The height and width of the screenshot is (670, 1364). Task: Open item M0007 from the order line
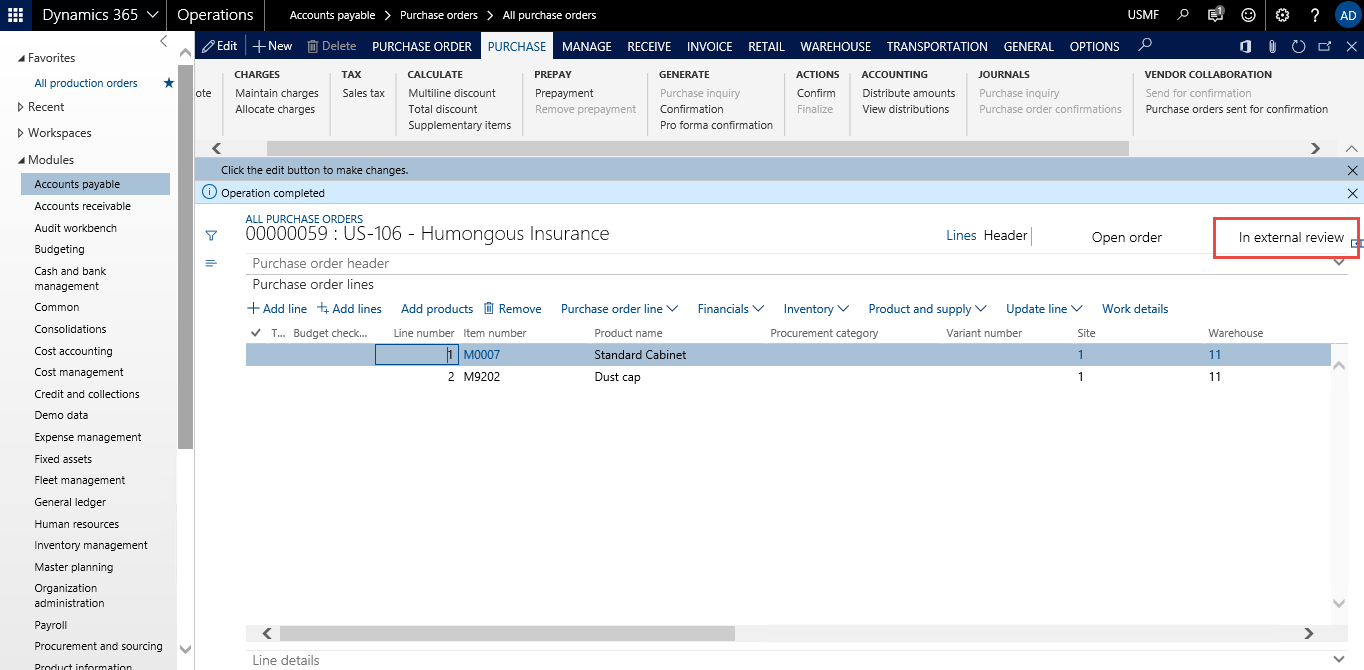(x=481, y=354)
